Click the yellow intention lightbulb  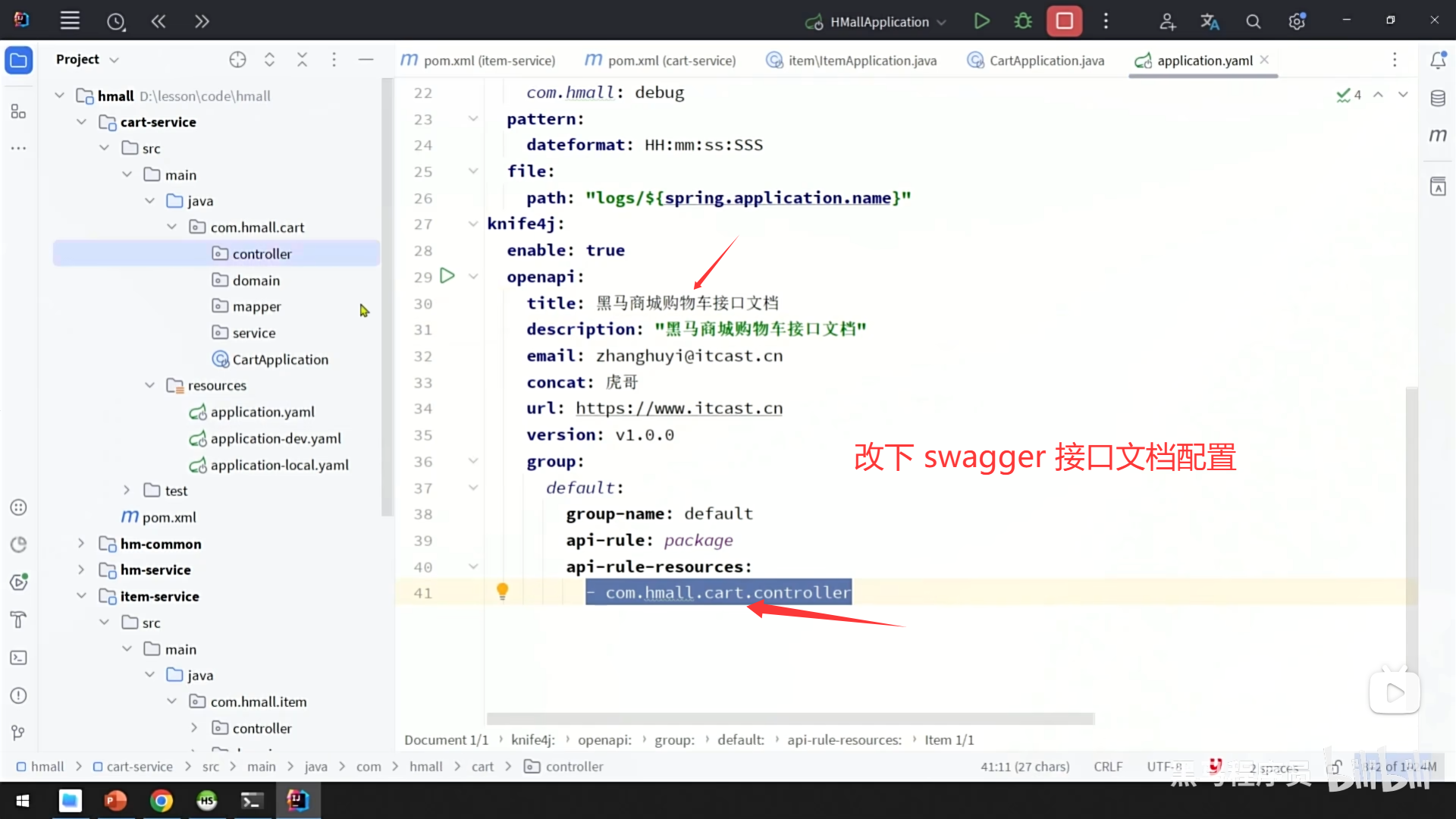point(502,591)
